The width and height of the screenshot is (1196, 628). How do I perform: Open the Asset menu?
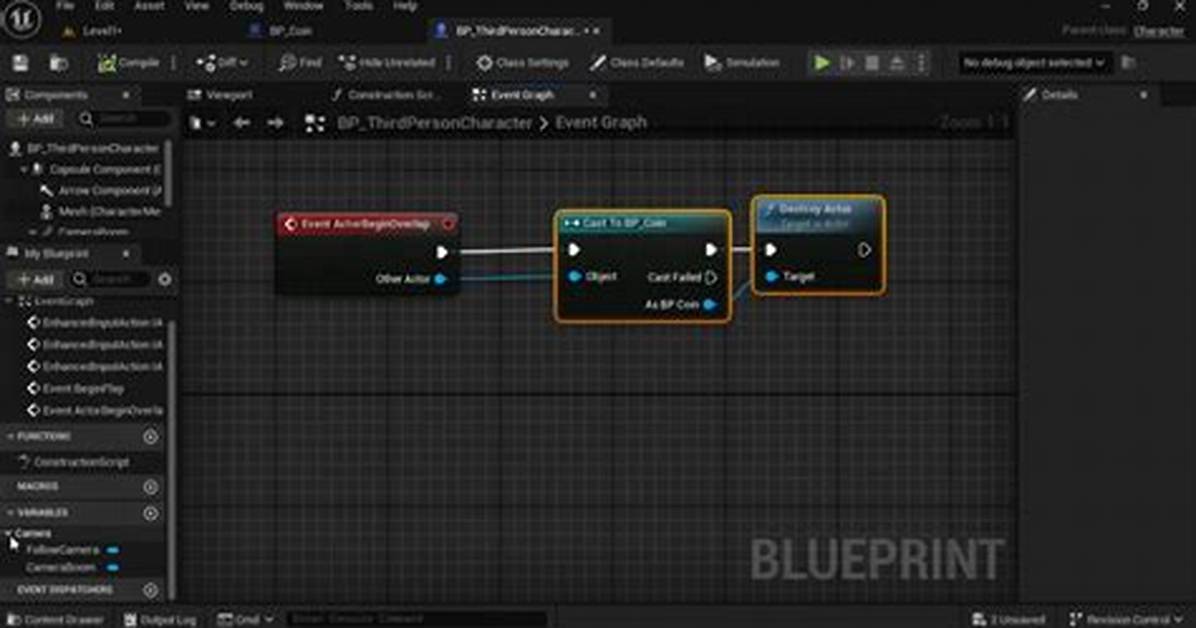(149, 5)
